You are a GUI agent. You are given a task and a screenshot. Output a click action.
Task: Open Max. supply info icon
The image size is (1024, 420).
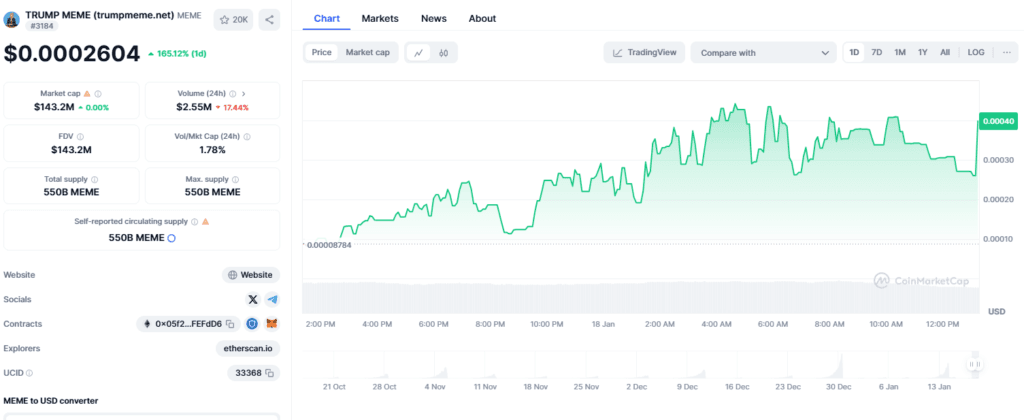235,179
